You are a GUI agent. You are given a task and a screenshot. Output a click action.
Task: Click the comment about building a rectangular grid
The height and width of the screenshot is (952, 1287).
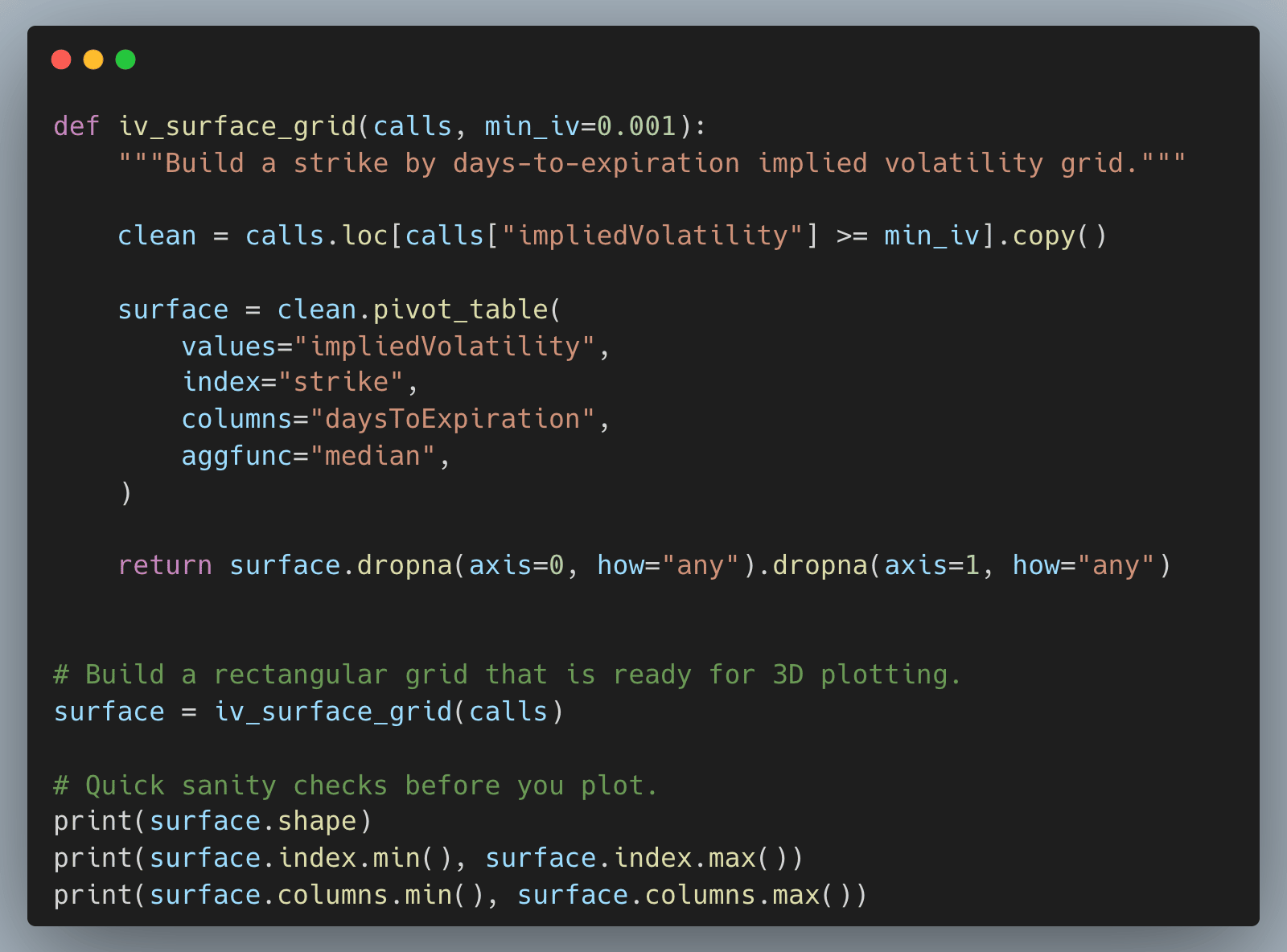click(507, 675)
